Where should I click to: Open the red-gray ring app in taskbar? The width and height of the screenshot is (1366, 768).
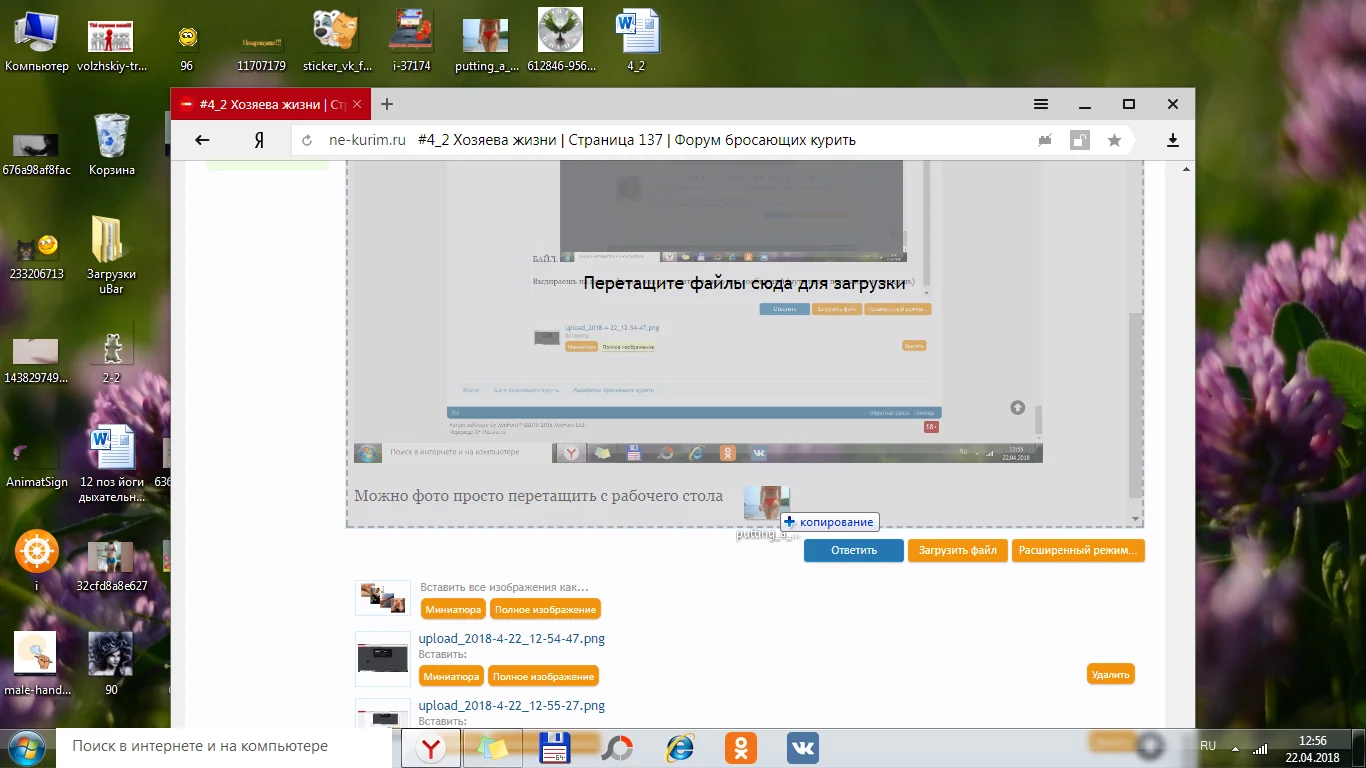pos(617,747)
